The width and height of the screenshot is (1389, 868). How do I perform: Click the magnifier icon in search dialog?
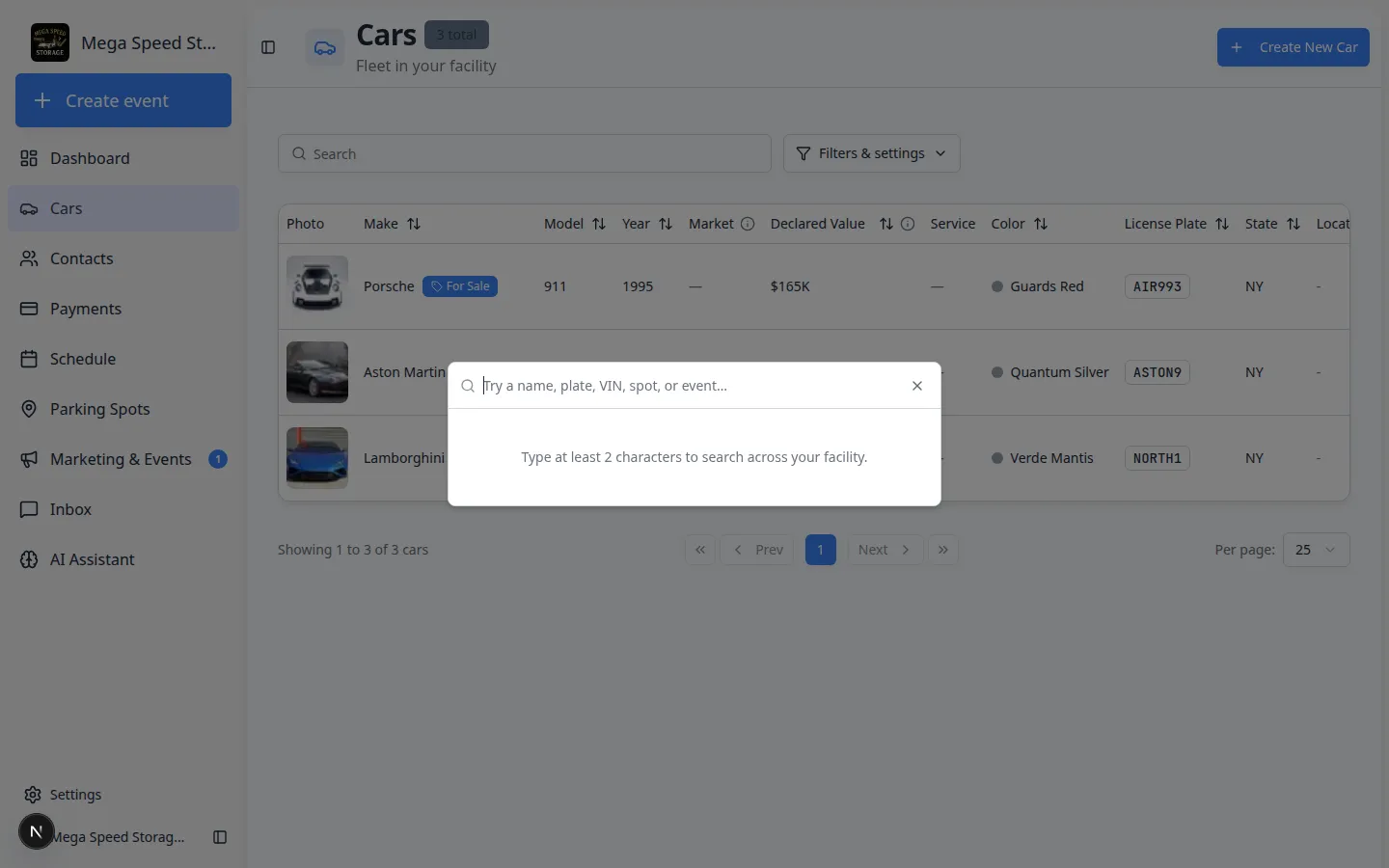[468, 386]
